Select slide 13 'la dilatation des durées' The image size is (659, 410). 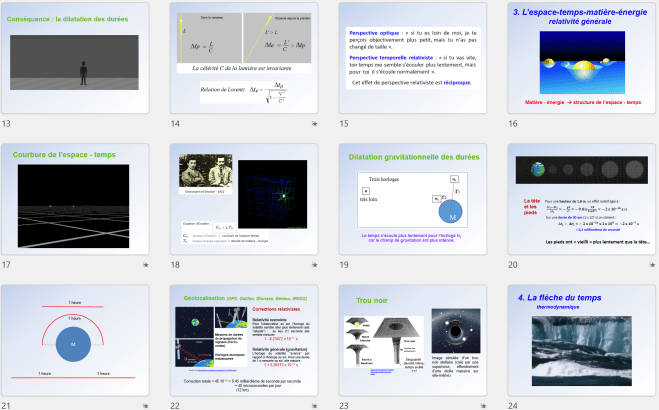click(77, 58)
